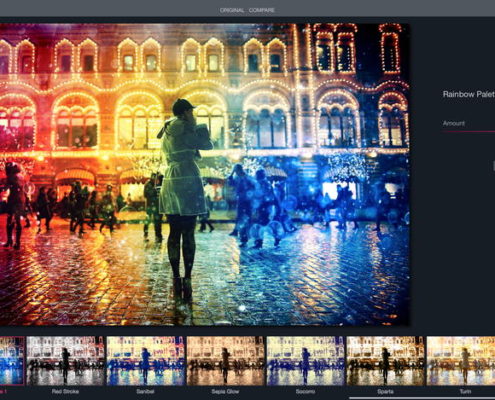This screenshot has width=495, height=400.
Task: Select the Sanibel preset thumbnail
Action: pyautogui.click(x=145, y=361)
